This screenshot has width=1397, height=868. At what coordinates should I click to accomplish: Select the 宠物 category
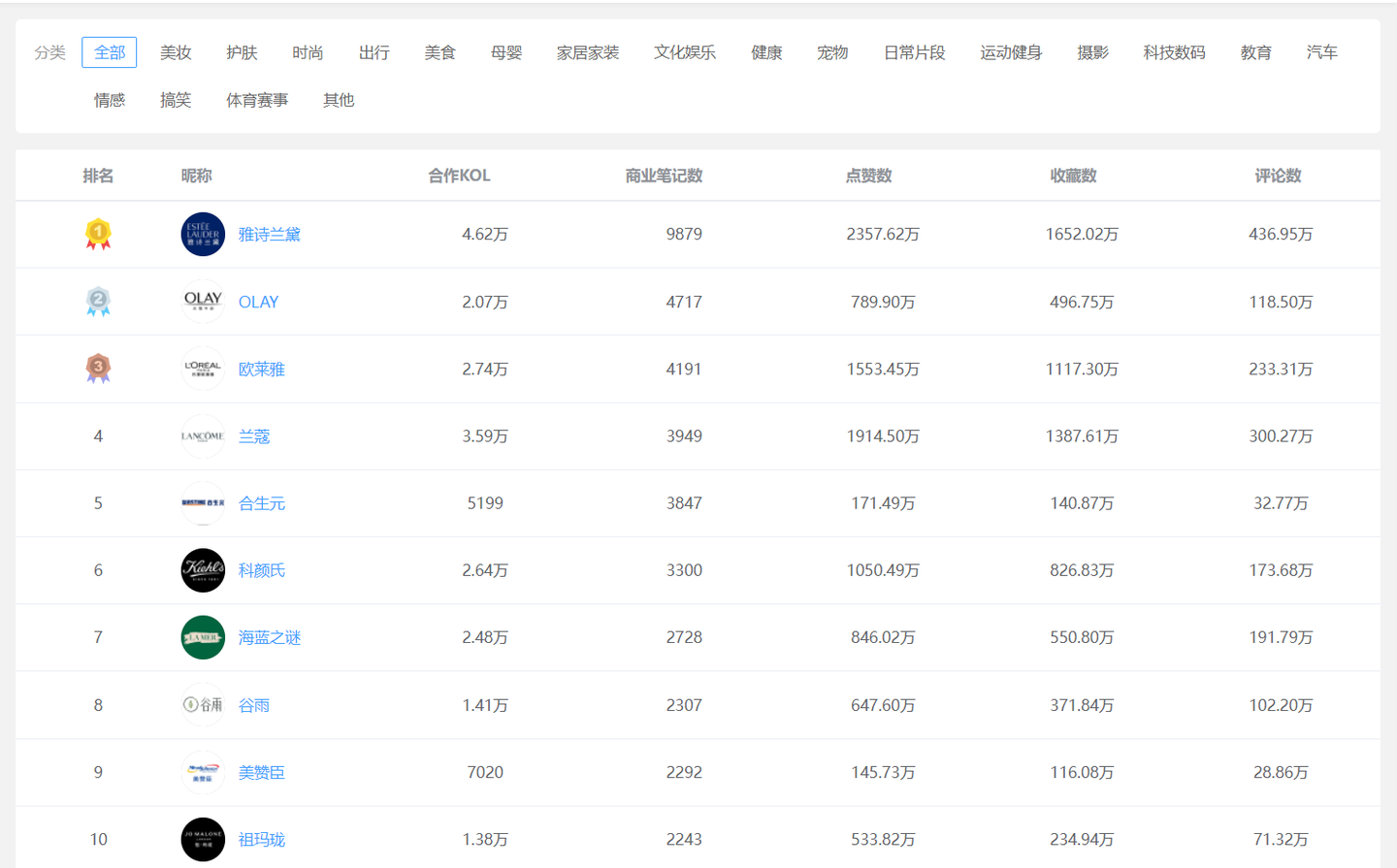(x=832, y=52)
